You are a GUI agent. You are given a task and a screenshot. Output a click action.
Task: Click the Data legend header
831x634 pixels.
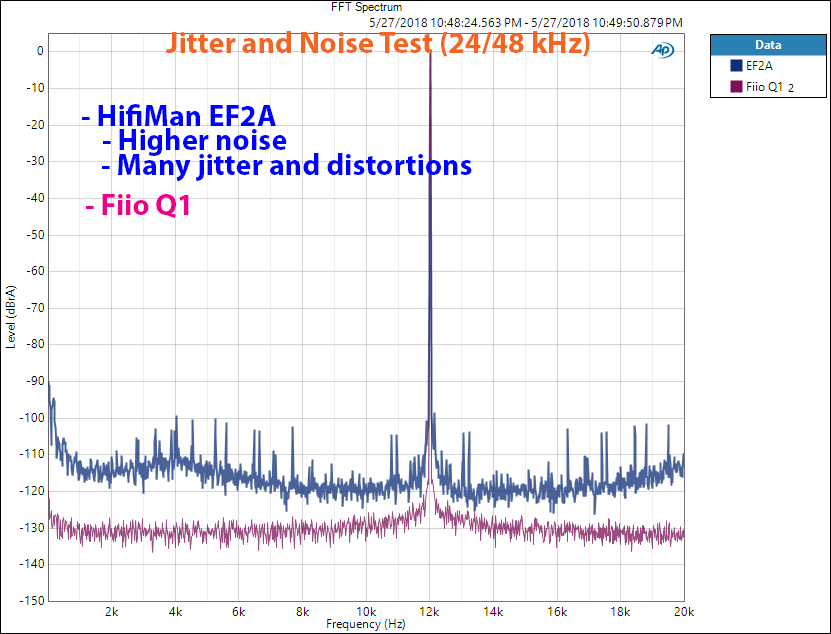pos(768,45)
